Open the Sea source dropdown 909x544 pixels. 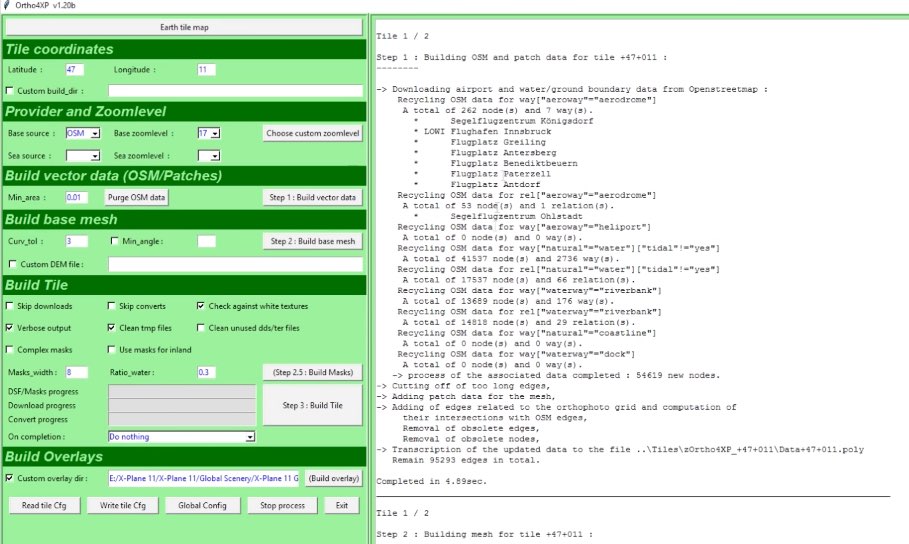point(95,156)
